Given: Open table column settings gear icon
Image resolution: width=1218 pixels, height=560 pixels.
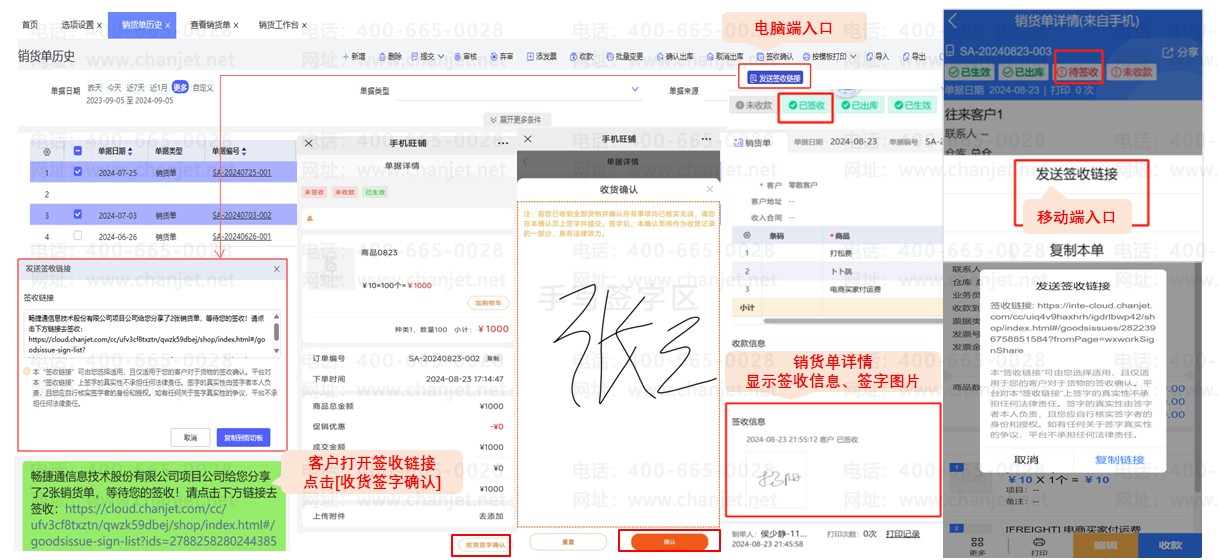Looking at the screenshot, I should [47, 151].
